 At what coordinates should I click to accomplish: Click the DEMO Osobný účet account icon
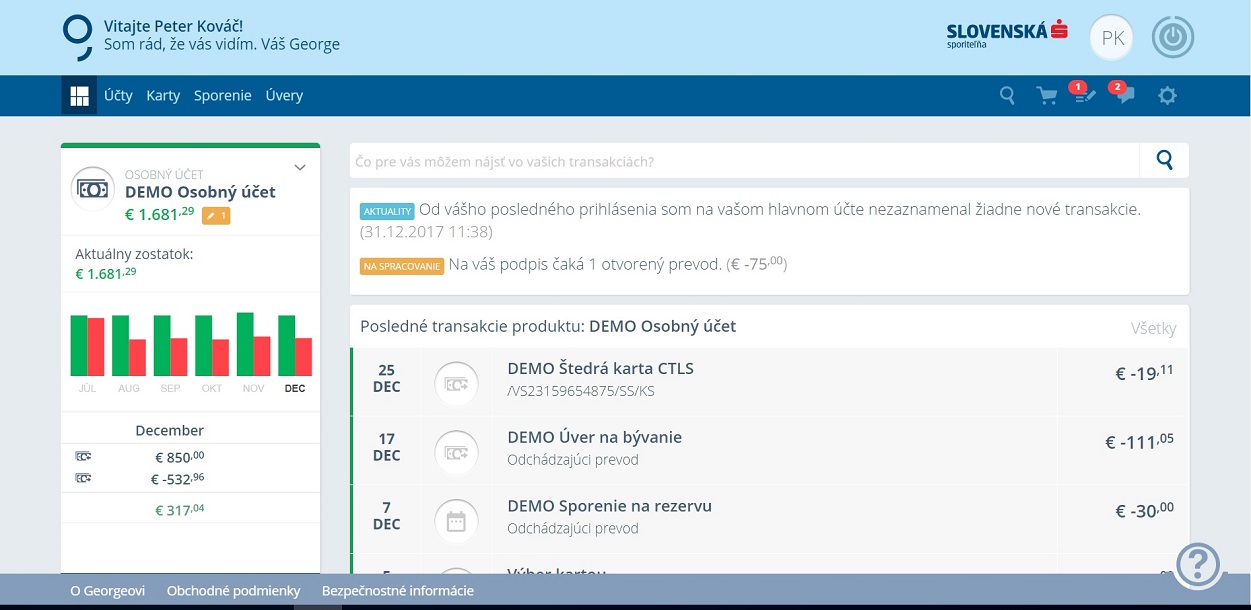(93, 189)
